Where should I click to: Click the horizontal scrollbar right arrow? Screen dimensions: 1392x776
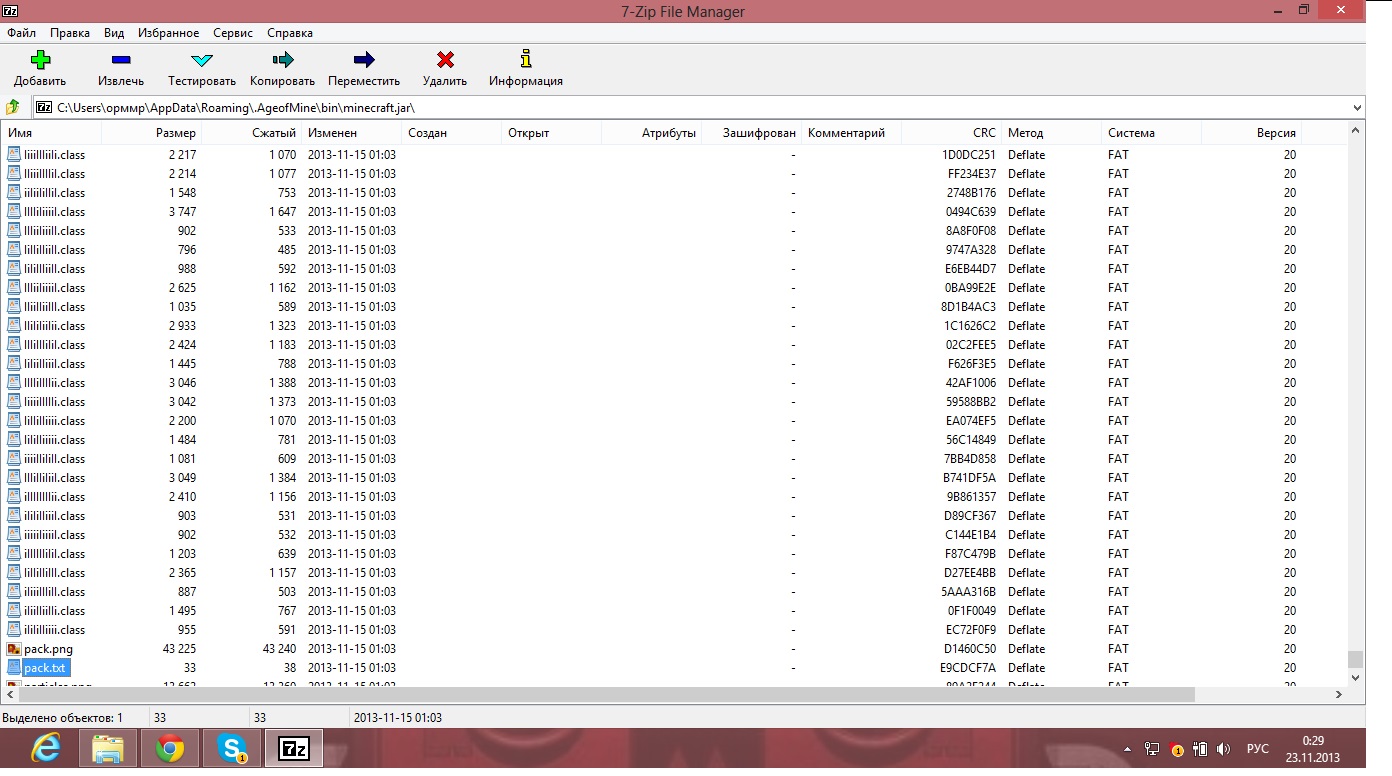[1339, 694]
